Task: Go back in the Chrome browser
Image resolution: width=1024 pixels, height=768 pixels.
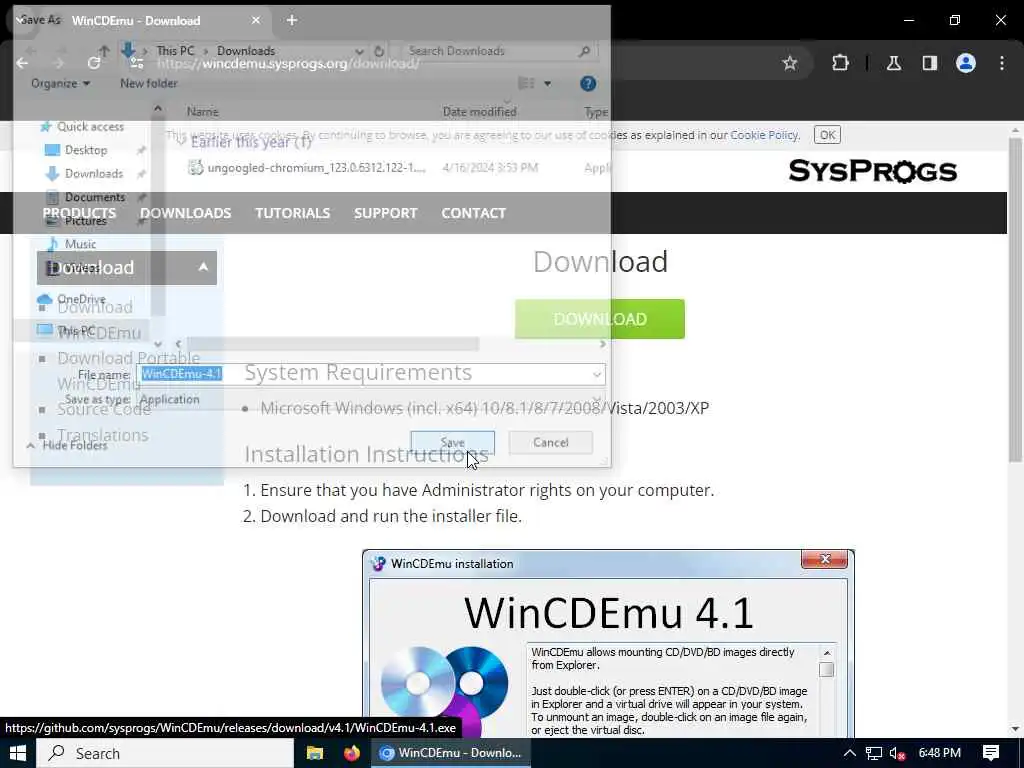Action: [22, 63]
